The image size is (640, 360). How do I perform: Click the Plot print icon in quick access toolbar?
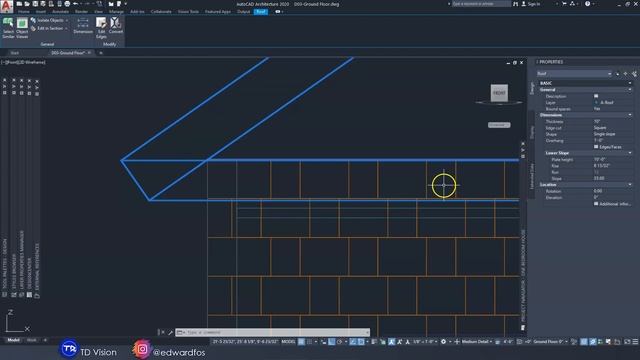pos(67,4)
